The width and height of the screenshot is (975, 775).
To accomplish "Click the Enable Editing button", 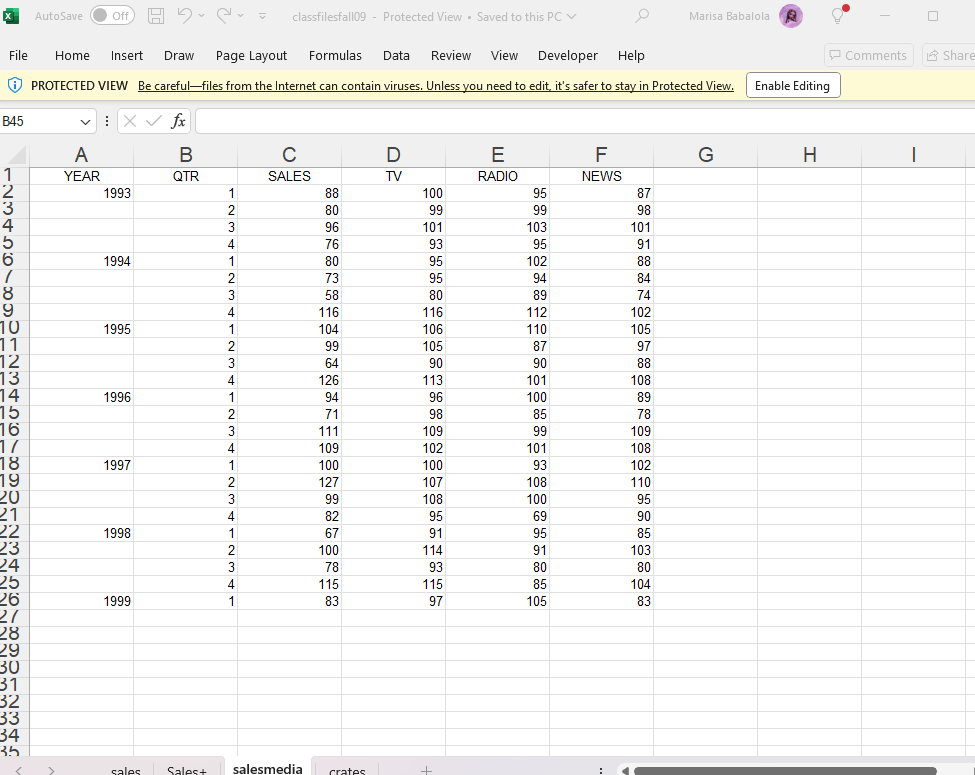I will (792, 85).
